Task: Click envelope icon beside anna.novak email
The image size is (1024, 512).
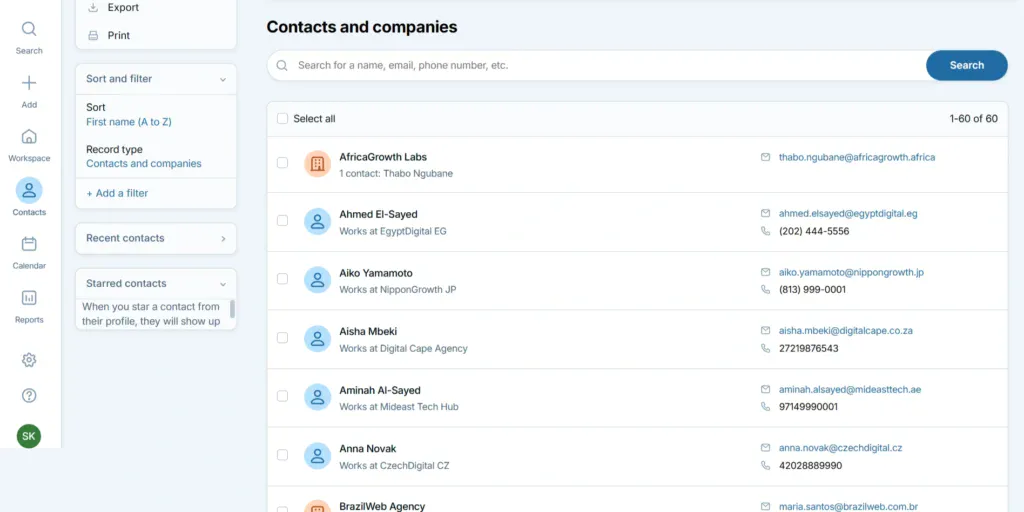Action: tap(765, 447)
